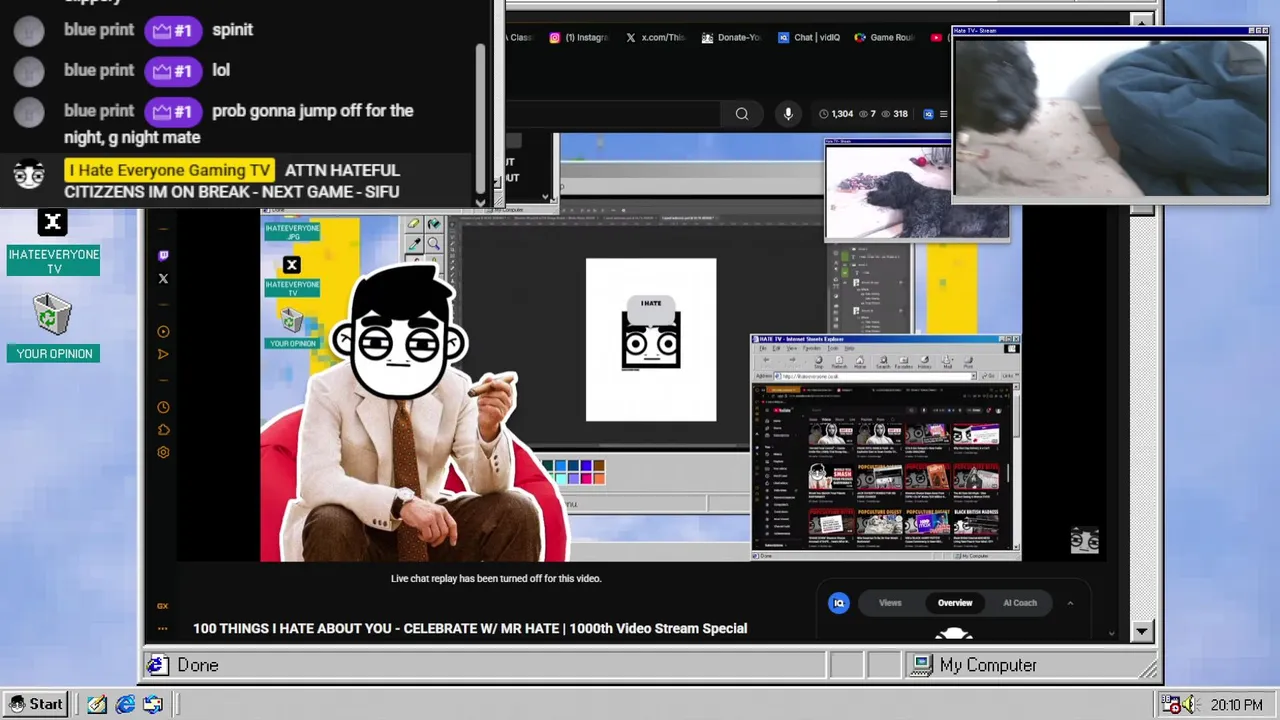Image resolution: width=1280 pixels, height=720 pixels.
Task: Click the I Hate Everyone Gaming TV chat name
Action: pos(170,171)
